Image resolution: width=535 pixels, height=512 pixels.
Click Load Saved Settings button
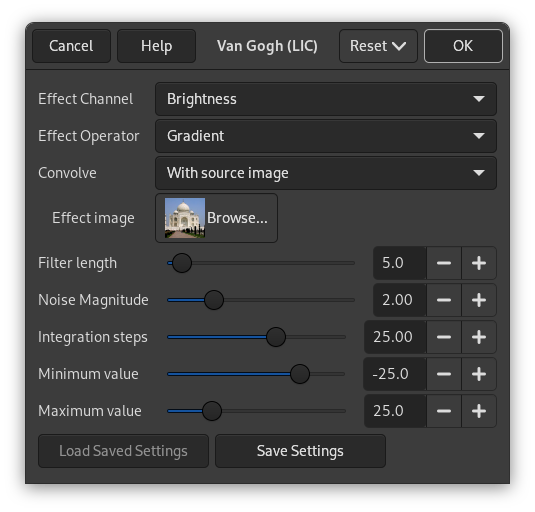pyautogui.click(x=123, y=451)
